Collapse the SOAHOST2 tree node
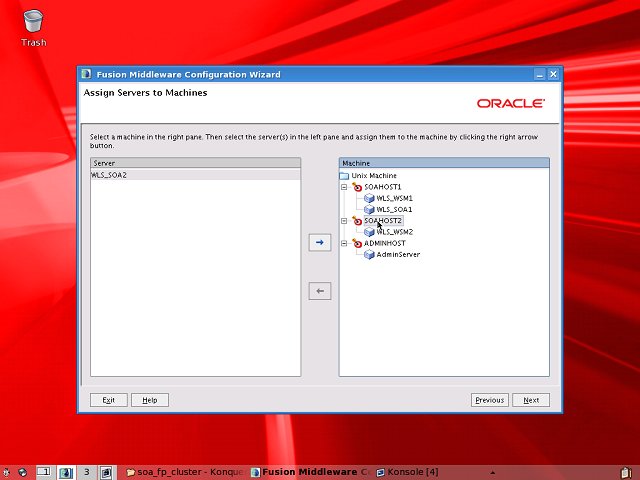Viewport: 640px width, 480px height. pos(344,221)
